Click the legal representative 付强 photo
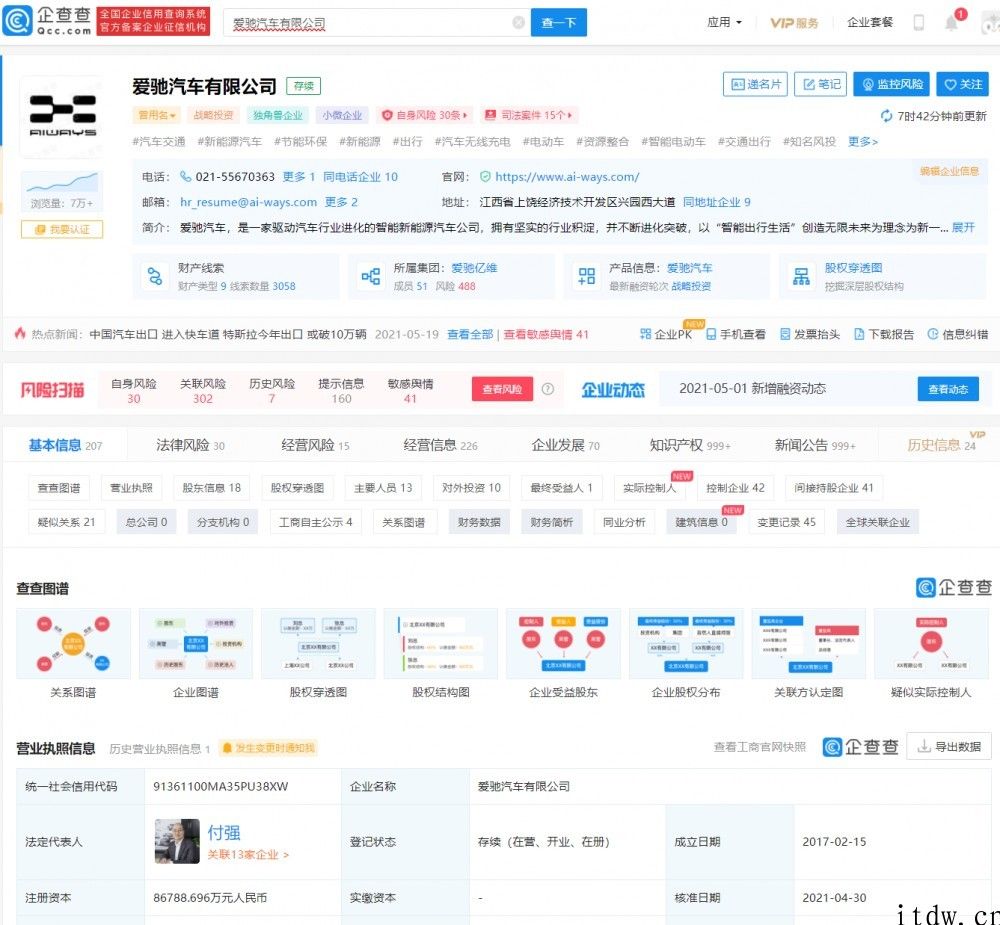The image size is (1000, 925). (x=177, y=841)
